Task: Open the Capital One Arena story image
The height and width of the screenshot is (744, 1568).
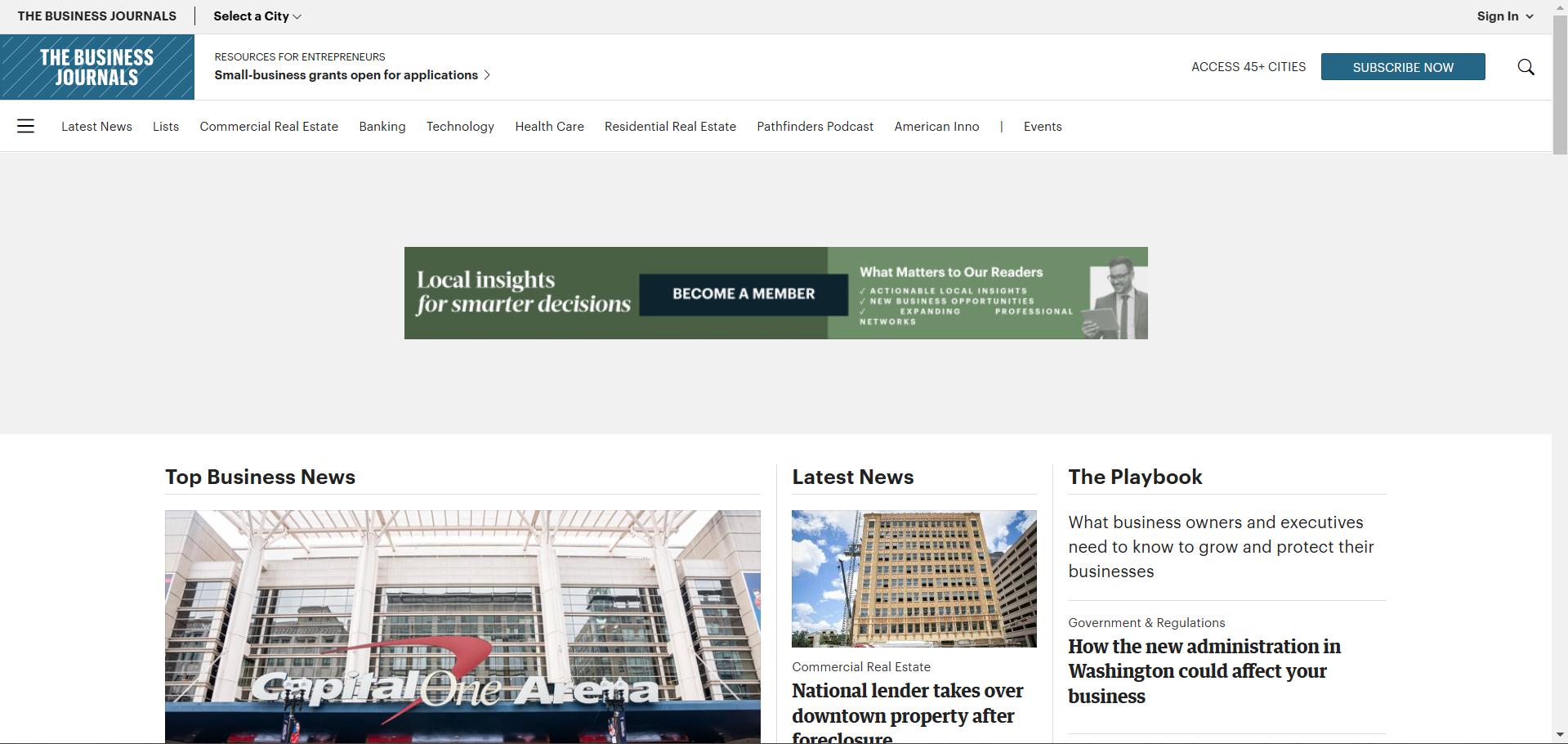Action: 462,627
